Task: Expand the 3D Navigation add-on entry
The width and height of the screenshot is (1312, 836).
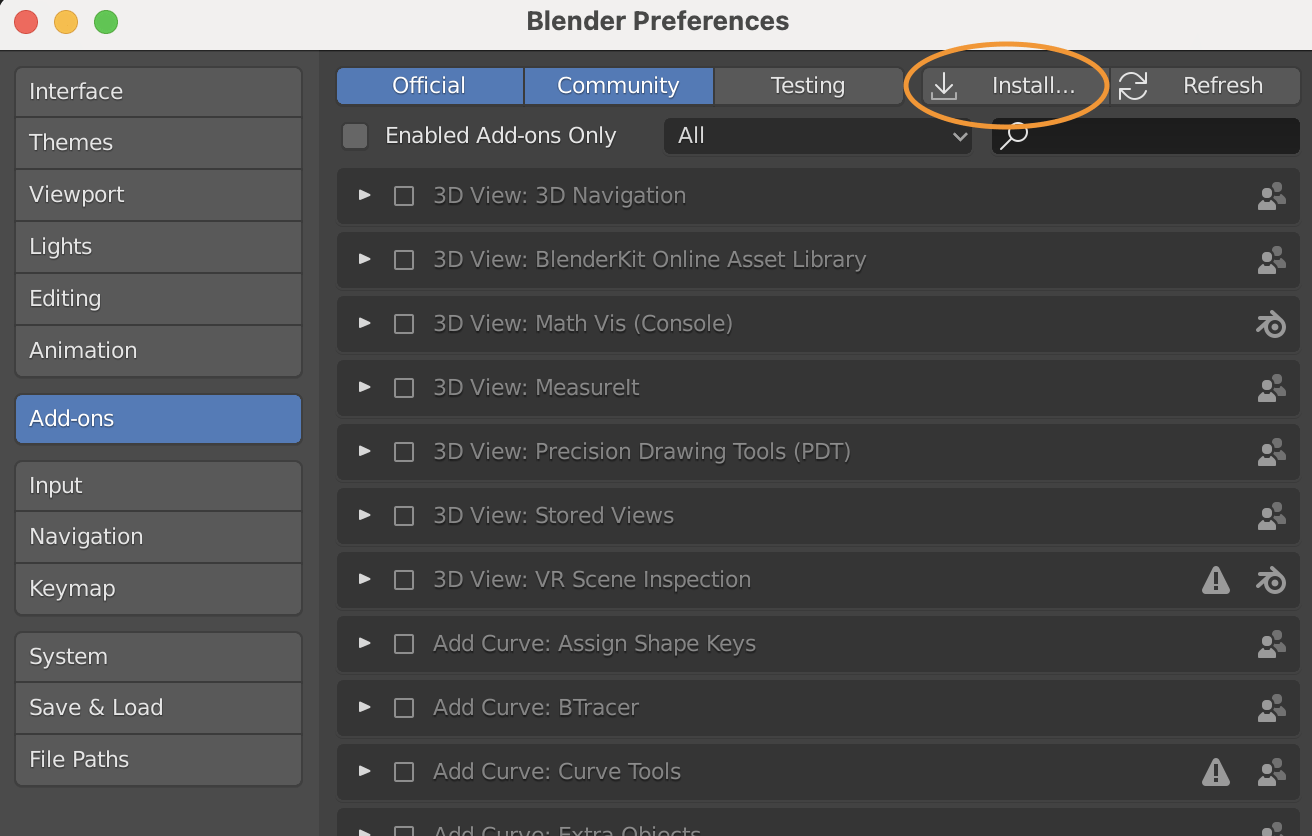Action: pos(364,196)
